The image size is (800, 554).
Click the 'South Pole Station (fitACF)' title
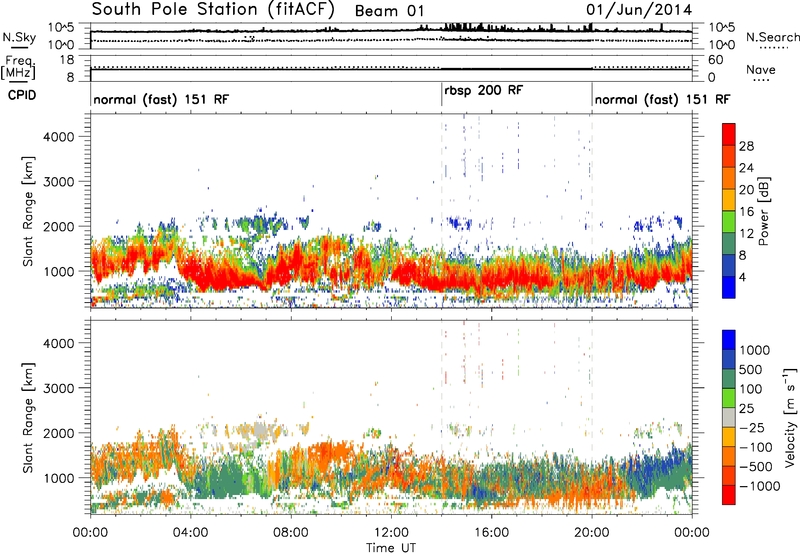pyautogui.click(x=213, y=10)
